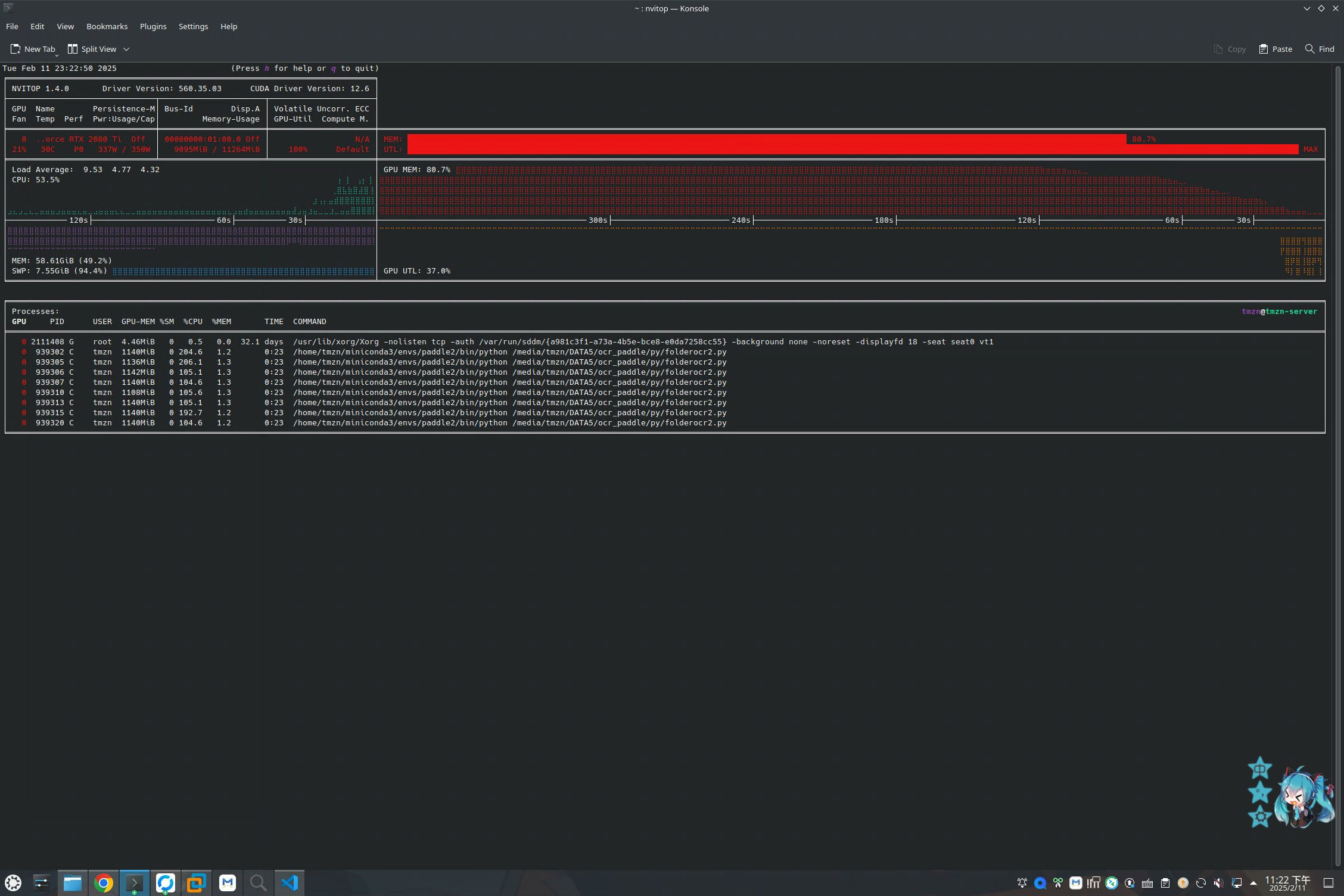
Task: Open the New Tab profile dropdown arrow
Action: [x=57, y=55]
